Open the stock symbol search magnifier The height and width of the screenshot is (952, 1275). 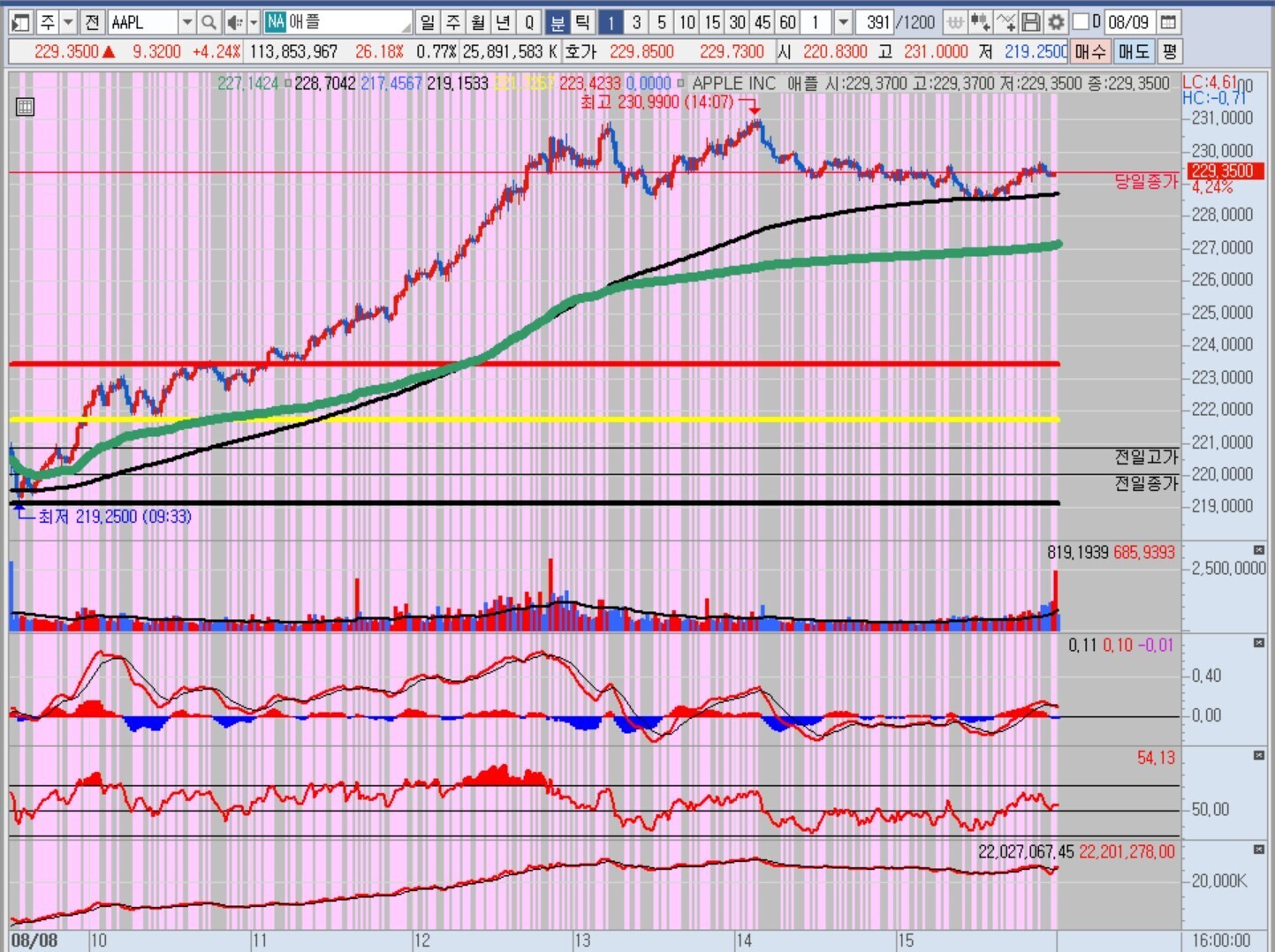[x=209, y=22]
